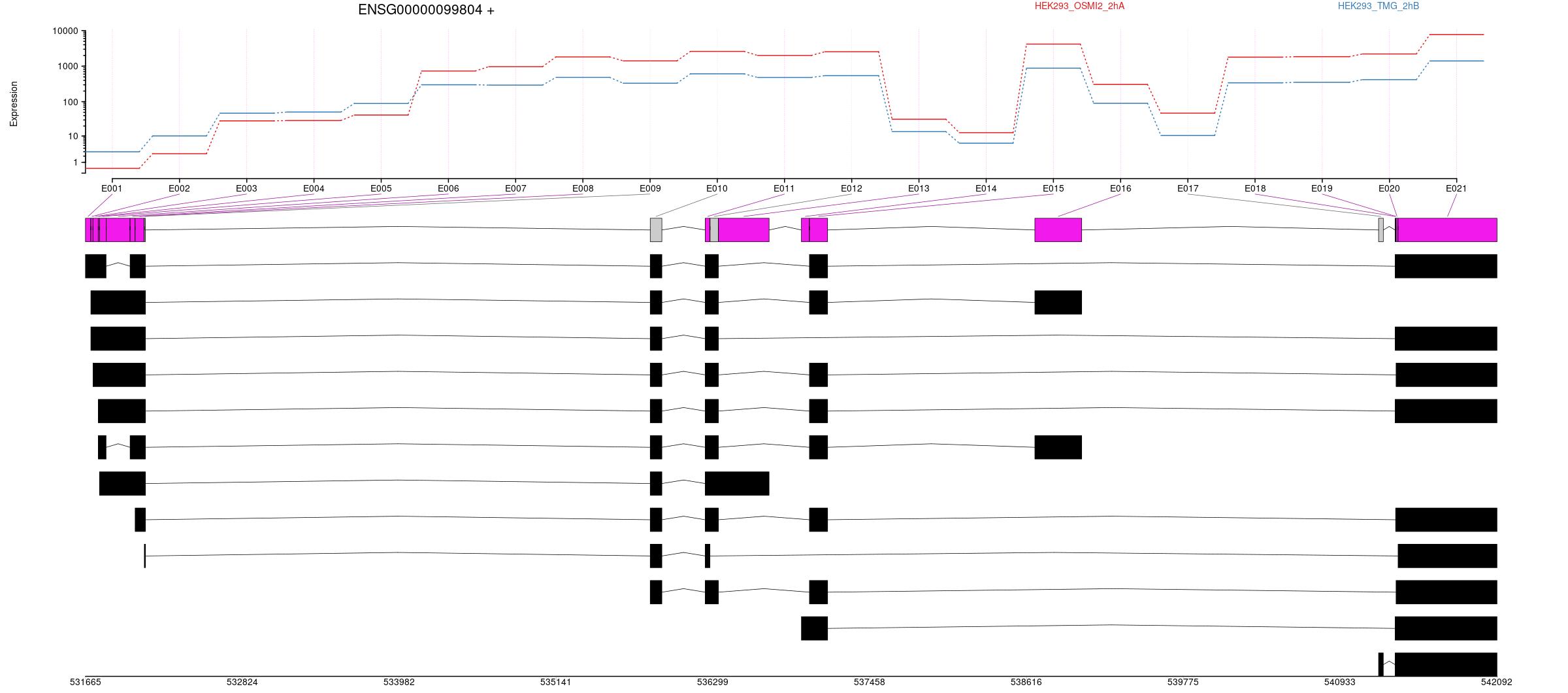Click the first exon of the bottom transcript
Viewport: 1568px width, 693px height.
click(x=1381, y=665)
